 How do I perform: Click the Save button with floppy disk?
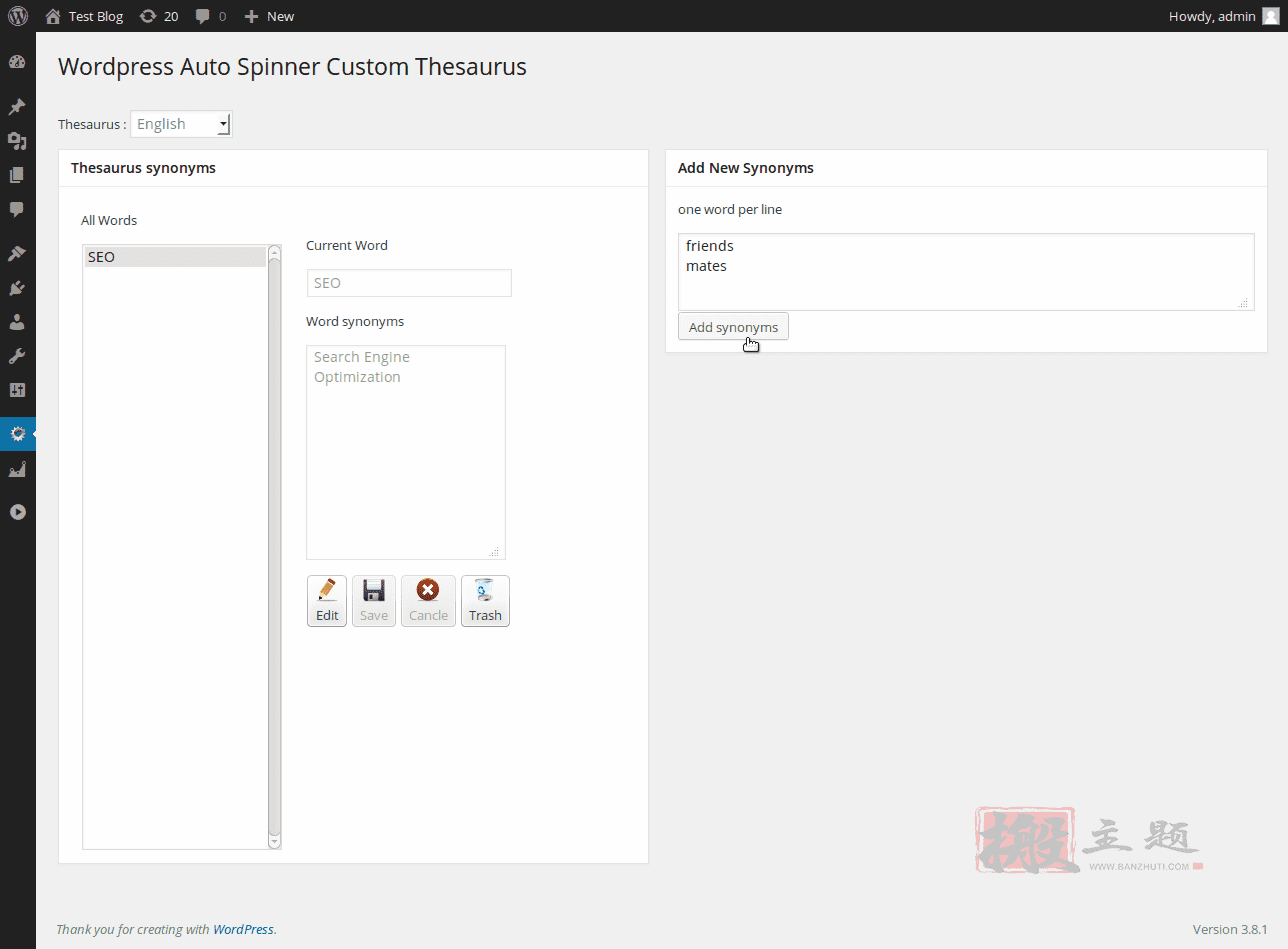(x=374, y=601)
